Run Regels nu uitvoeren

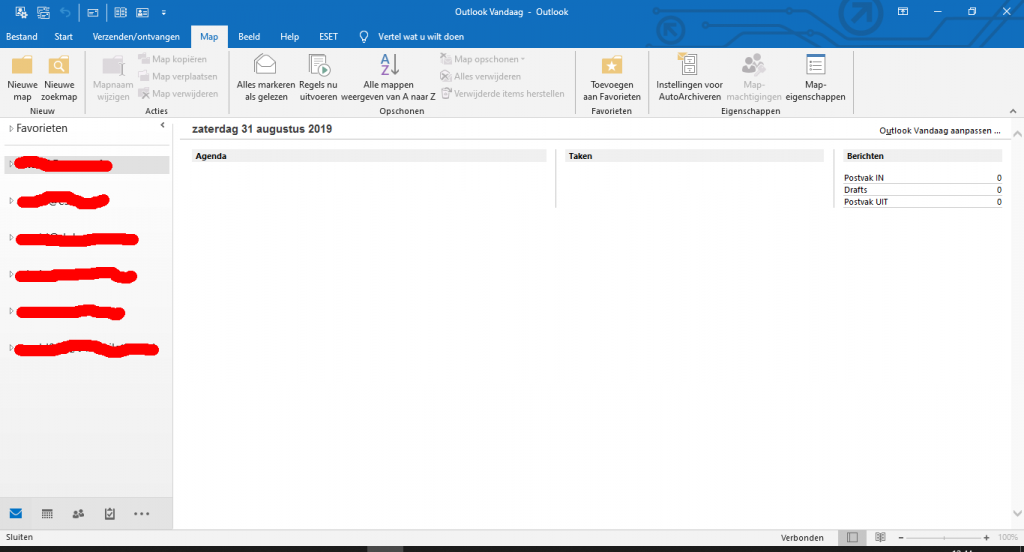coord(318,78)
